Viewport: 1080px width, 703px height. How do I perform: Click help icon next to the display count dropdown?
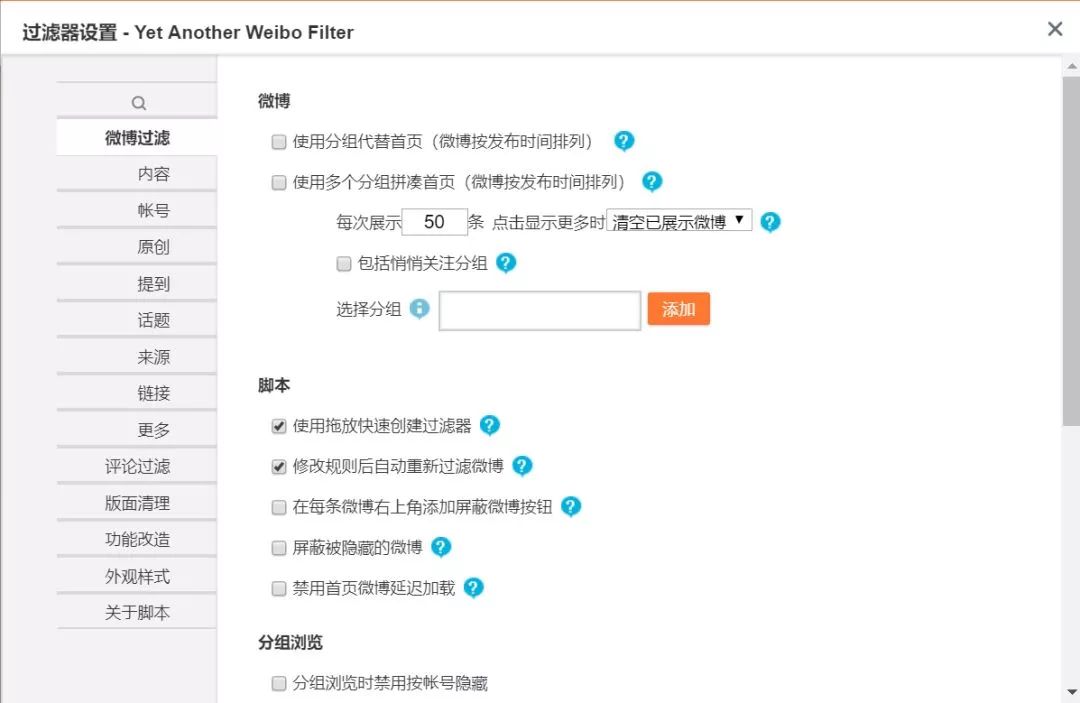pyautogui.click(x=770, y=222)
